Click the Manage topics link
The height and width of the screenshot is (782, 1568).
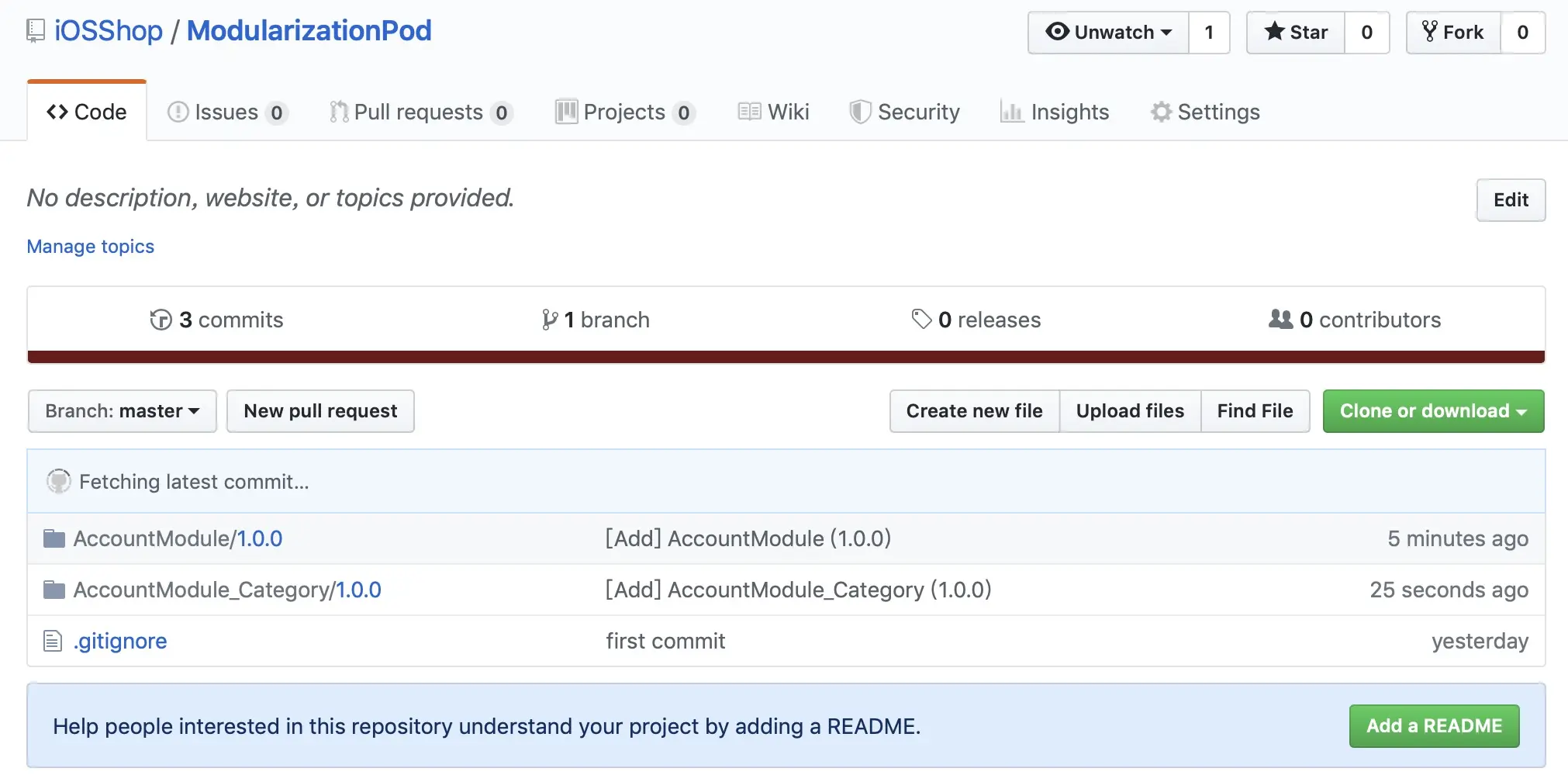(x=91, y=247)
